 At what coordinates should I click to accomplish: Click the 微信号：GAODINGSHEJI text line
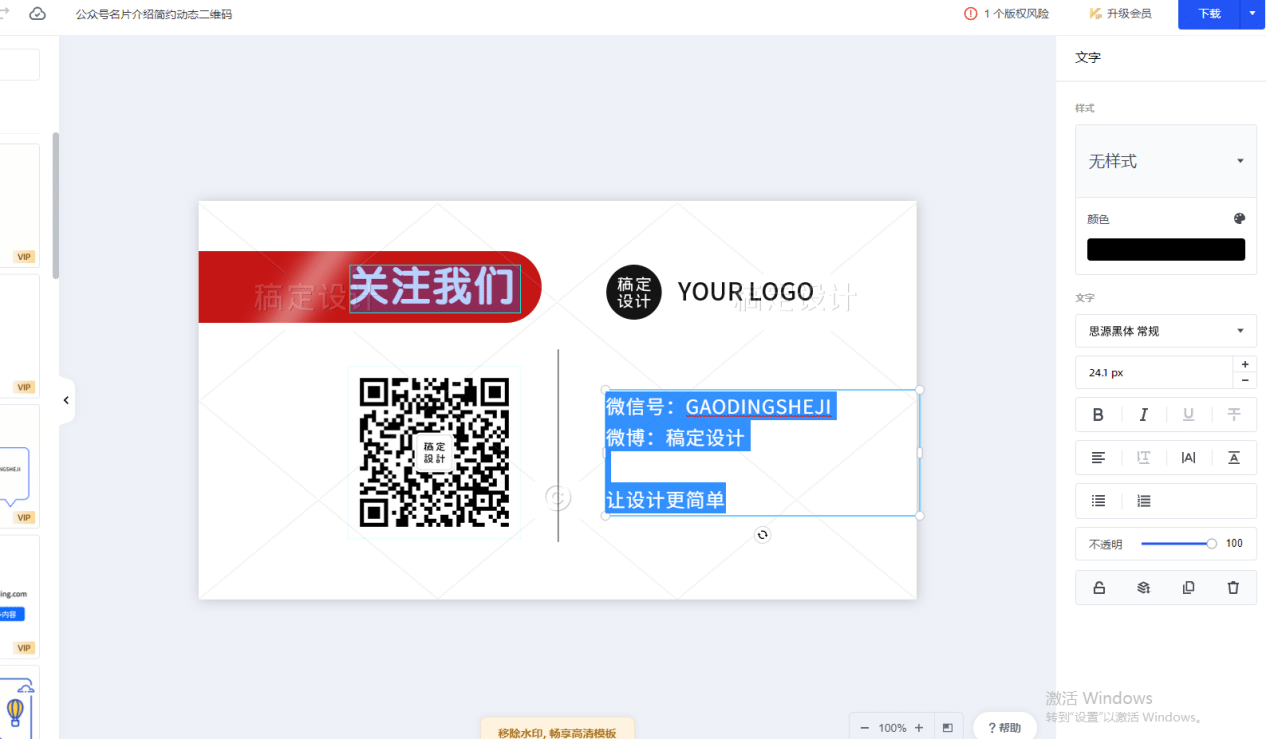718,406
